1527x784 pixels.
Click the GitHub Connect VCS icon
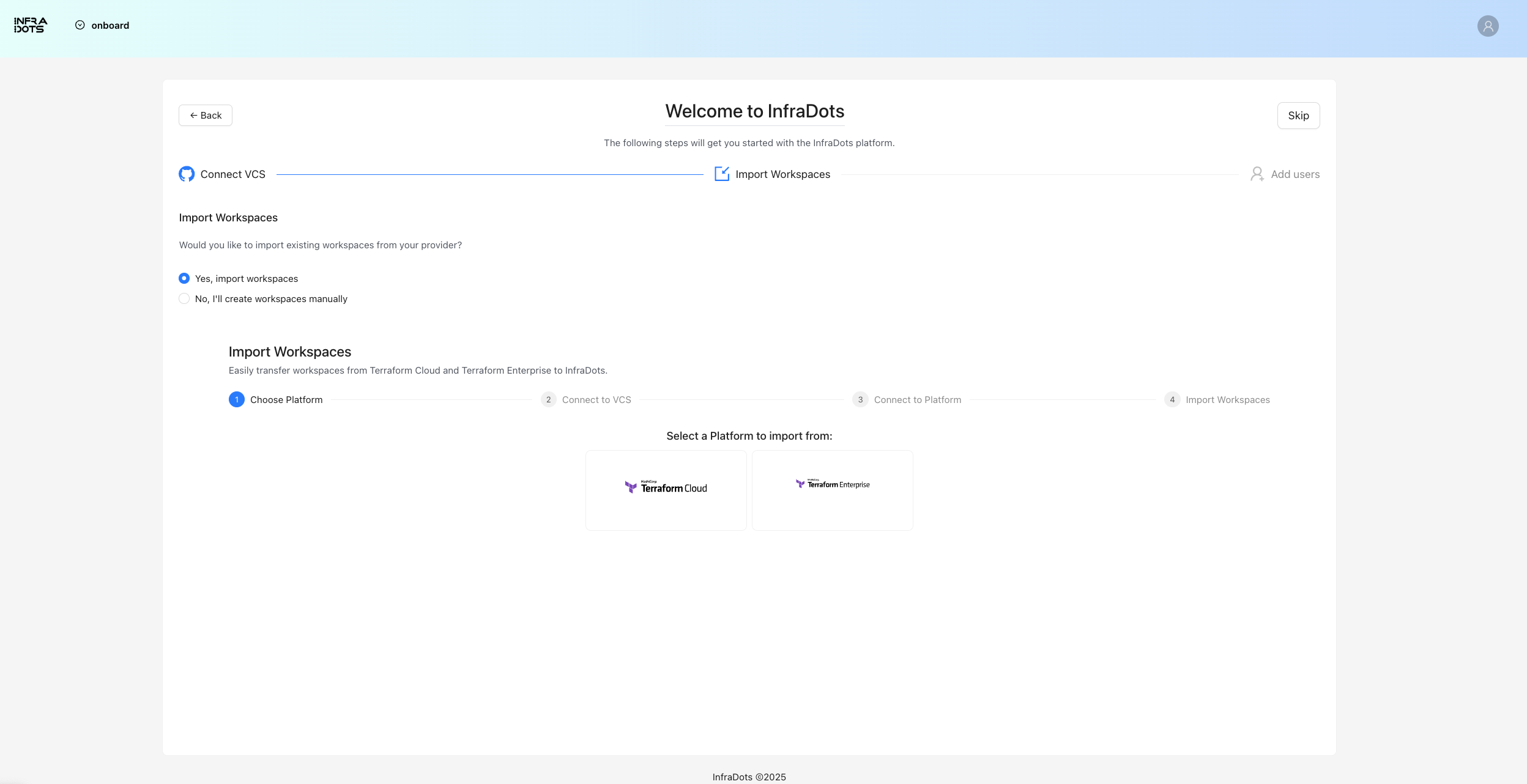click(187, 174)
